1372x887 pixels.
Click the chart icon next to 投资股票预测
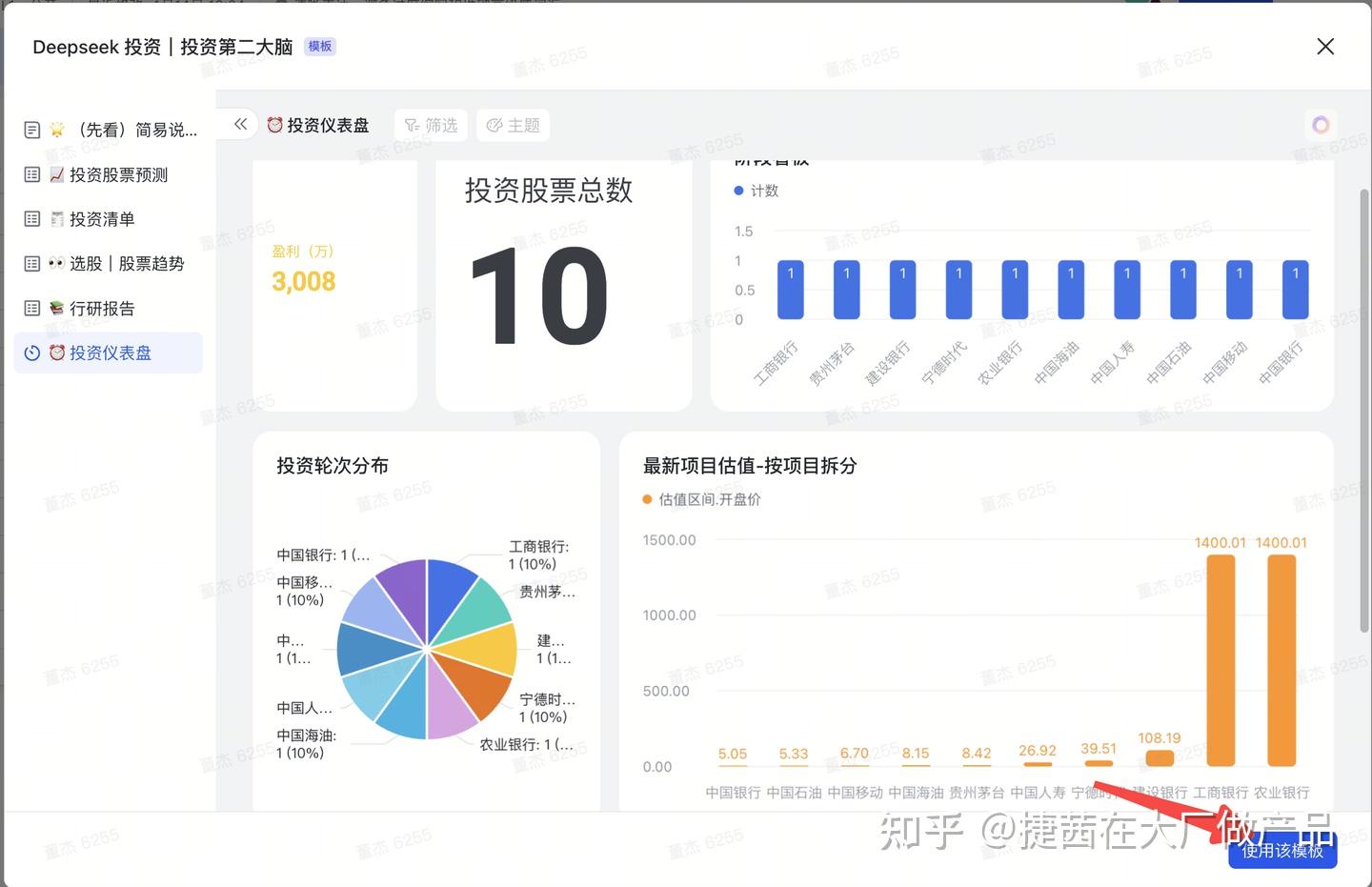57,174
